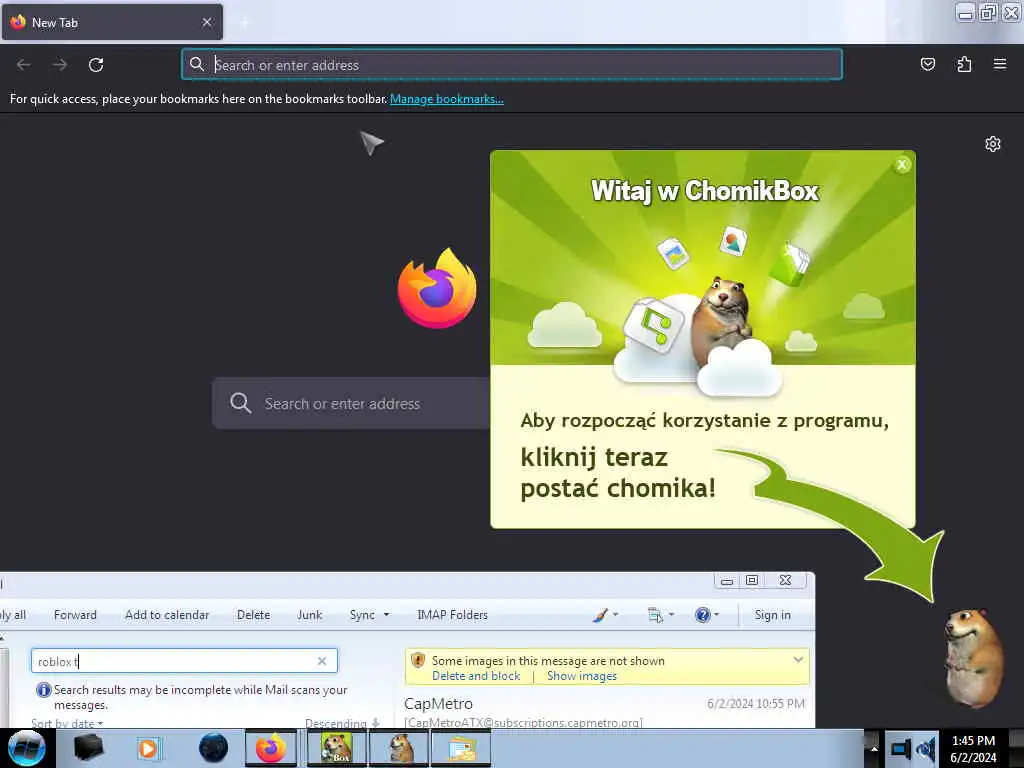This screenshot has height=768, width=1024.
Task: Open the Pocket save icon in Firefox
Action: [927, 64]
